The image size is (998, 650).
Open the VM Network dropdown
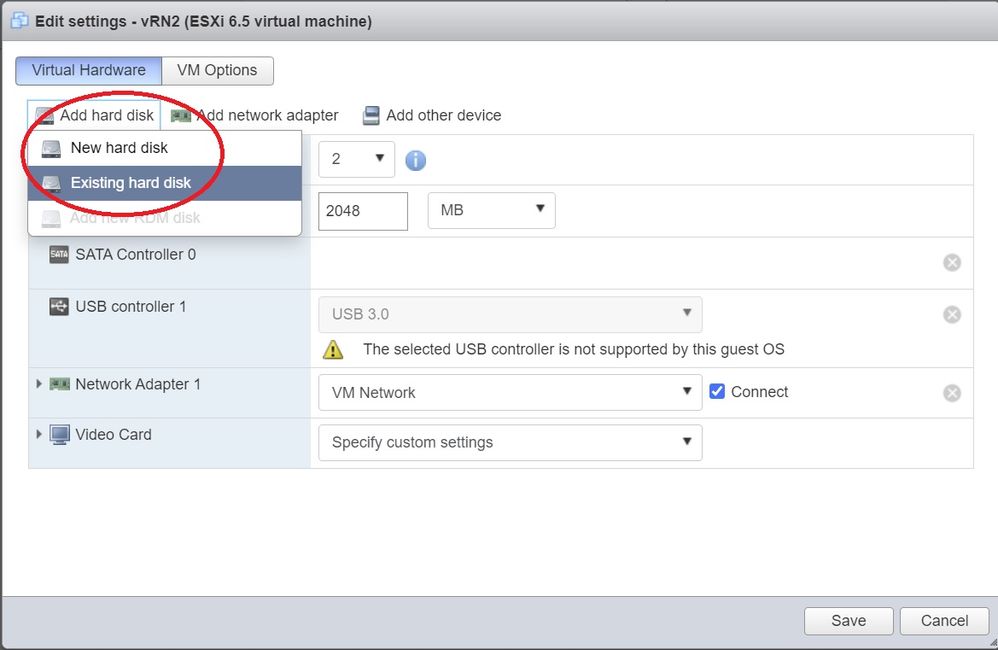pos(510,392)
